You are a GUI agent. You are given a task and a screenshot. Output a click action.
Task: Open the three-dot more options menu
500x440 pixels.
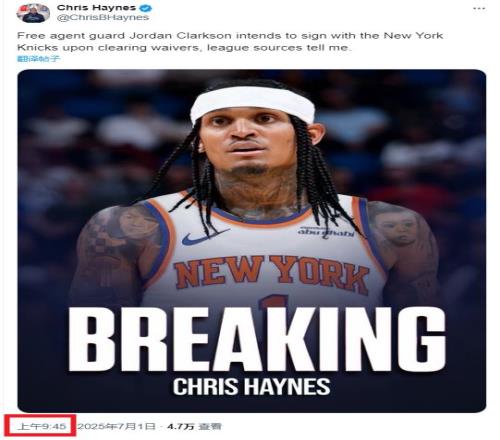click(479, 8)
